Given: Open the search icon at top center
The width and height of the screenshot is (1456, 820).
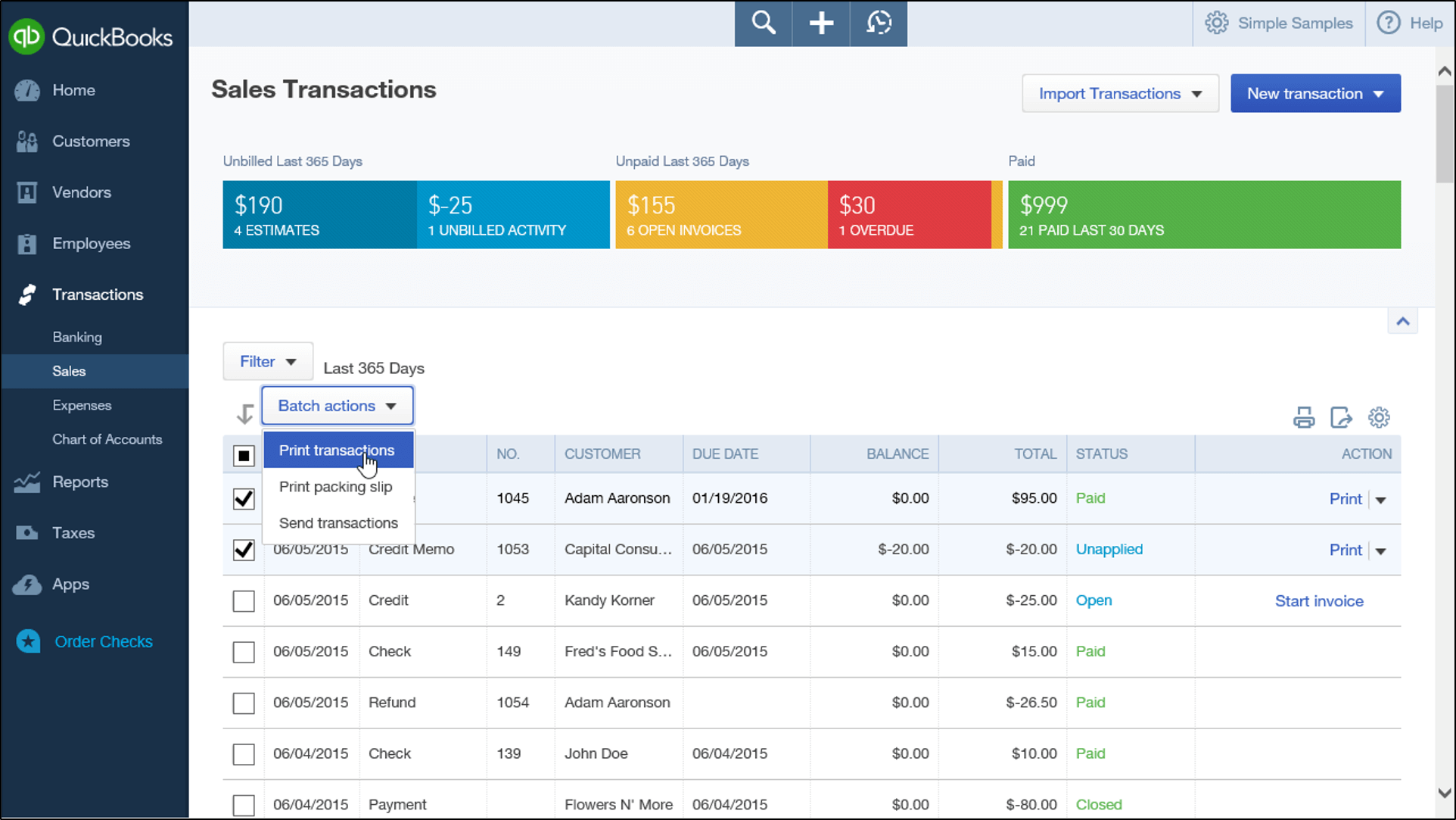Looking at the screenshot, I should click(x=764, y=23).
